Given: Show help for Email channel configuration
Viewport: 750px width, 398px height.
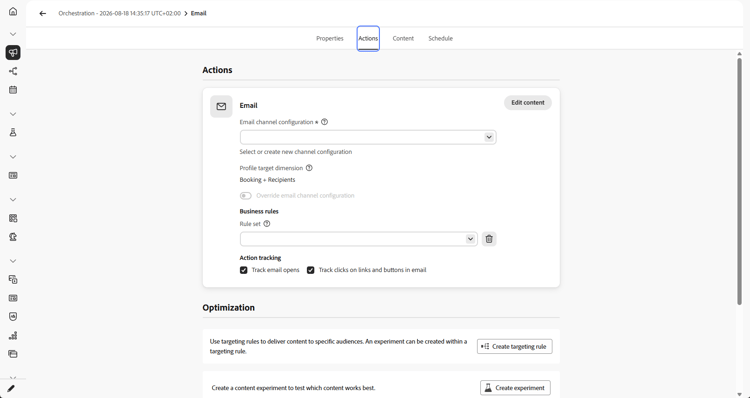Looking at the screenshot, I should pyautogui.click(x=324, y=122).
